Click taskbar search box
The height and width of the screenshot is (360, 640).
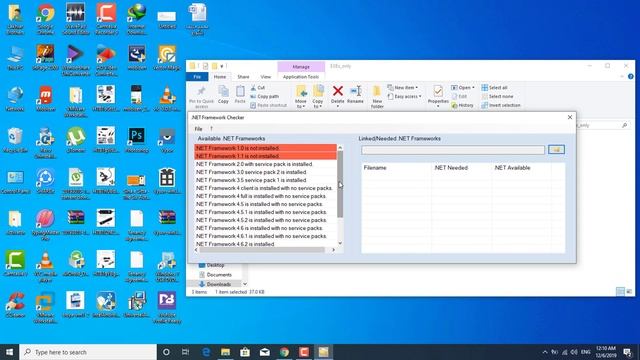[88, 352]
